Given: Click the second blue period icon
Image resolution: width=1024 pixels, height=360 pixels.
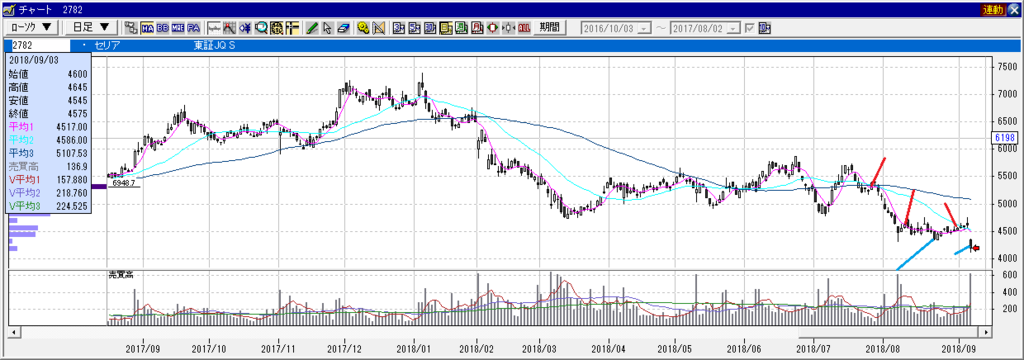Looking at the screenshot, I should (415, 27).
